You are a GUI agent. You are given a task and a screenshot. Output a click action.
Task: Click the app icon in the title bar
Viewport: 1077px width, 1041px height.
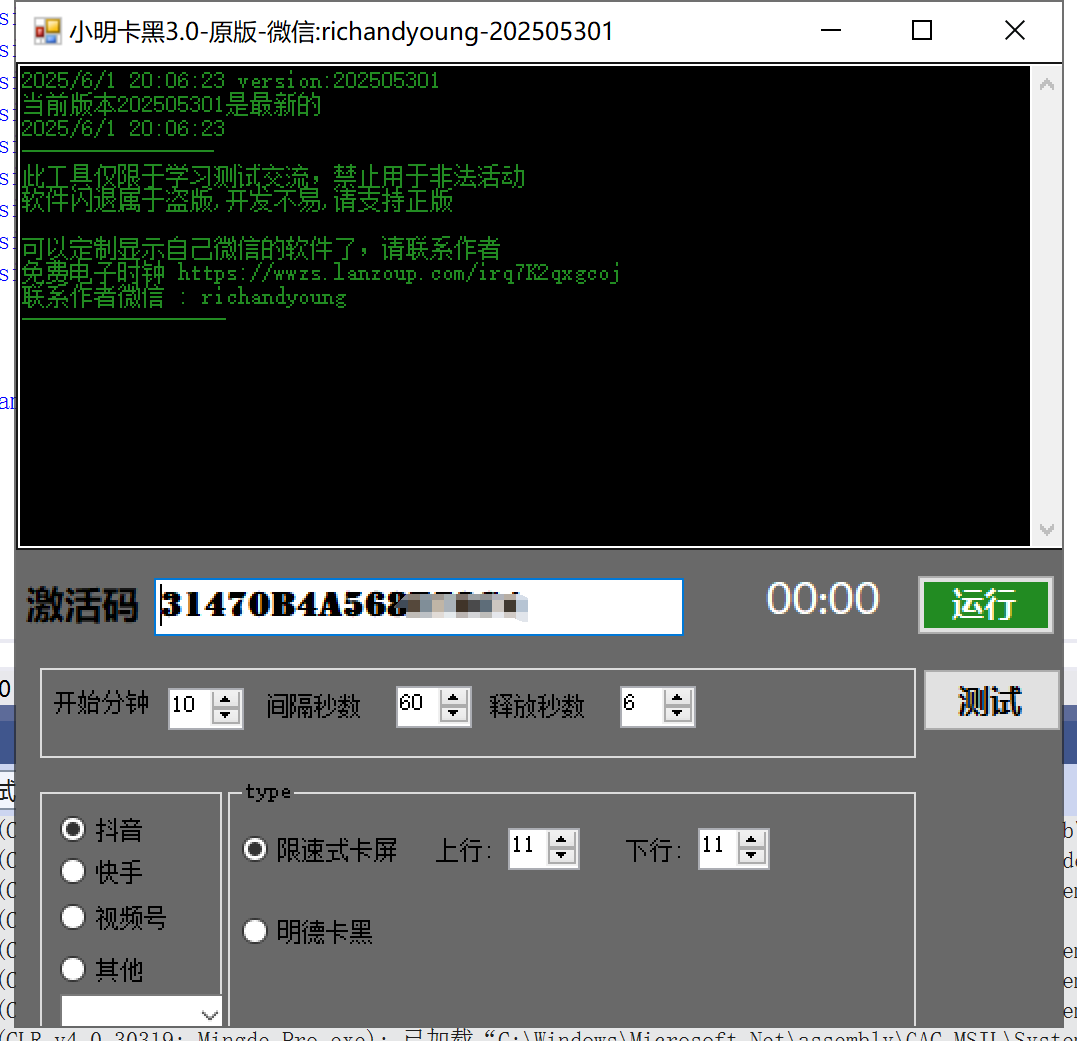[47, 31]
